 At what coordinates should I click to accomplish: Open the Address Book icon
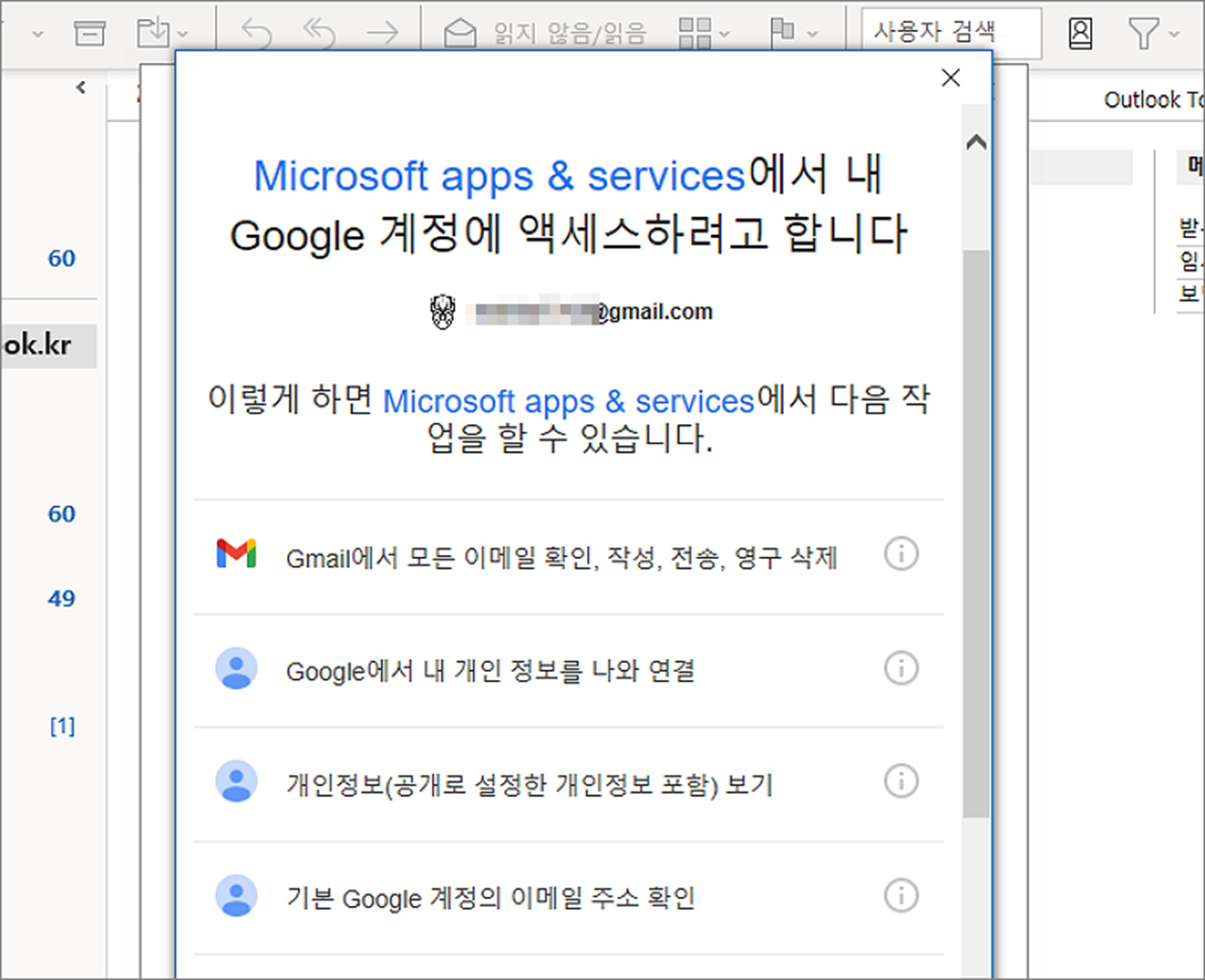(x=1081, y=34)
